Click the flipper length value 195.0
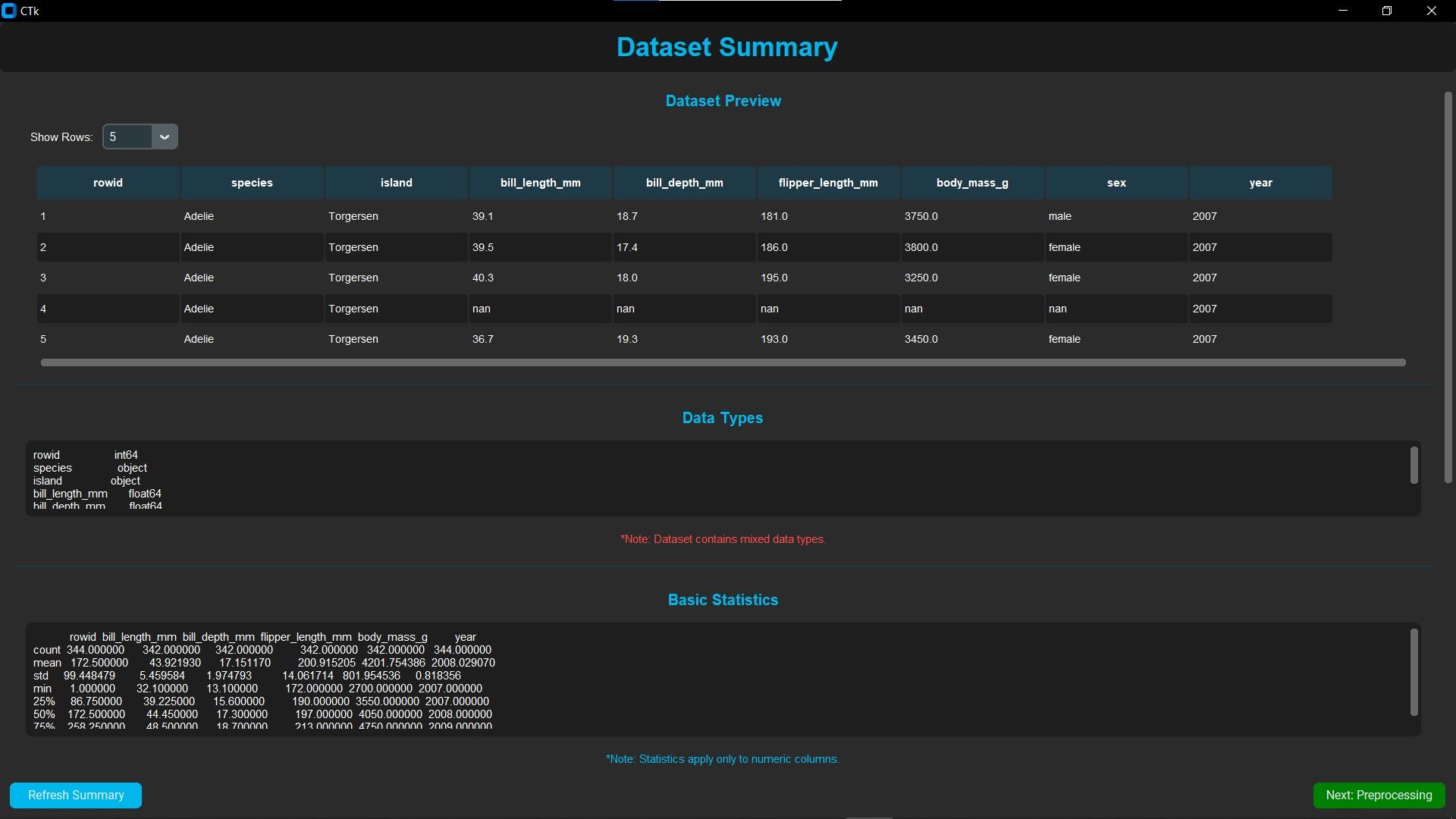 pos(773,278)
